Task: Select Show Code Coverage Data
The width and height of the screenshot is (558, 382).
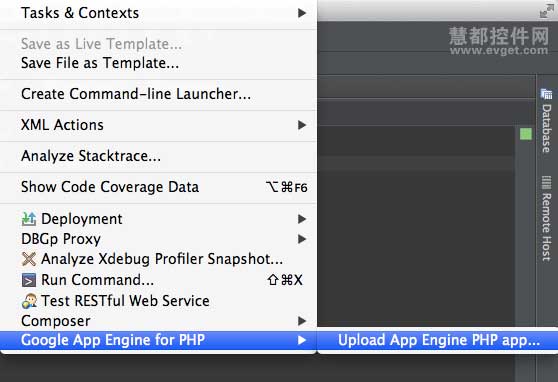Action: (158, 187)
